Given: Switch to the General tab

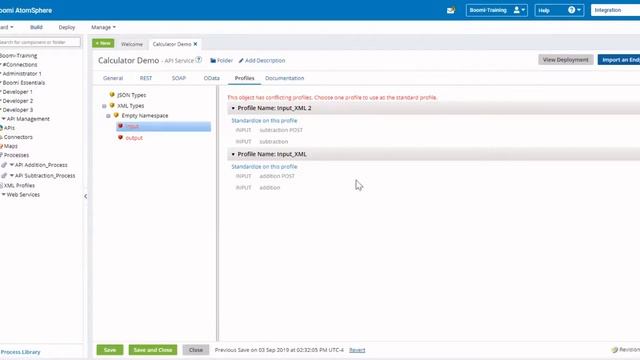Looking at the screenshot, I should click(x=113, y=78).
